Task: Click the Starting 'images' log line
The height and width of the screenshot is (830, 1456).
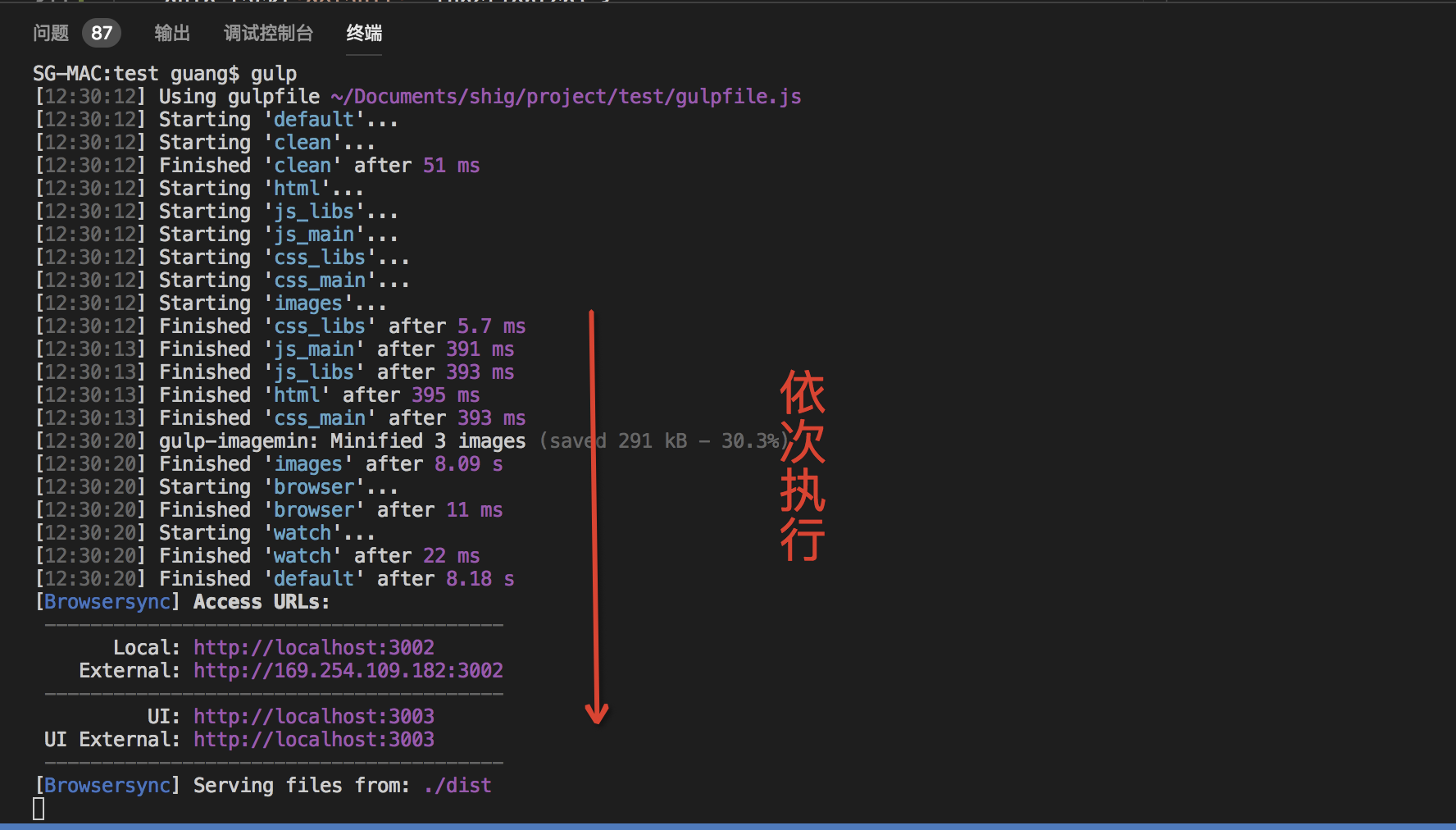Action: tap(211, 303)
